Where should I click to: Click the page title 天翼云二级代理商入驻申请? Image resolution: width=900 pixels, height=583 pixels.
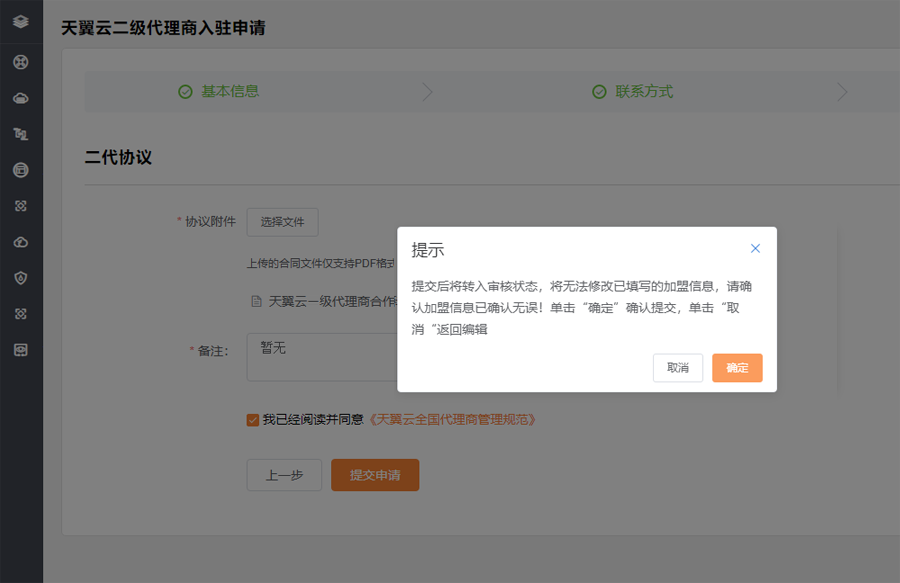[x=164, y=28]
